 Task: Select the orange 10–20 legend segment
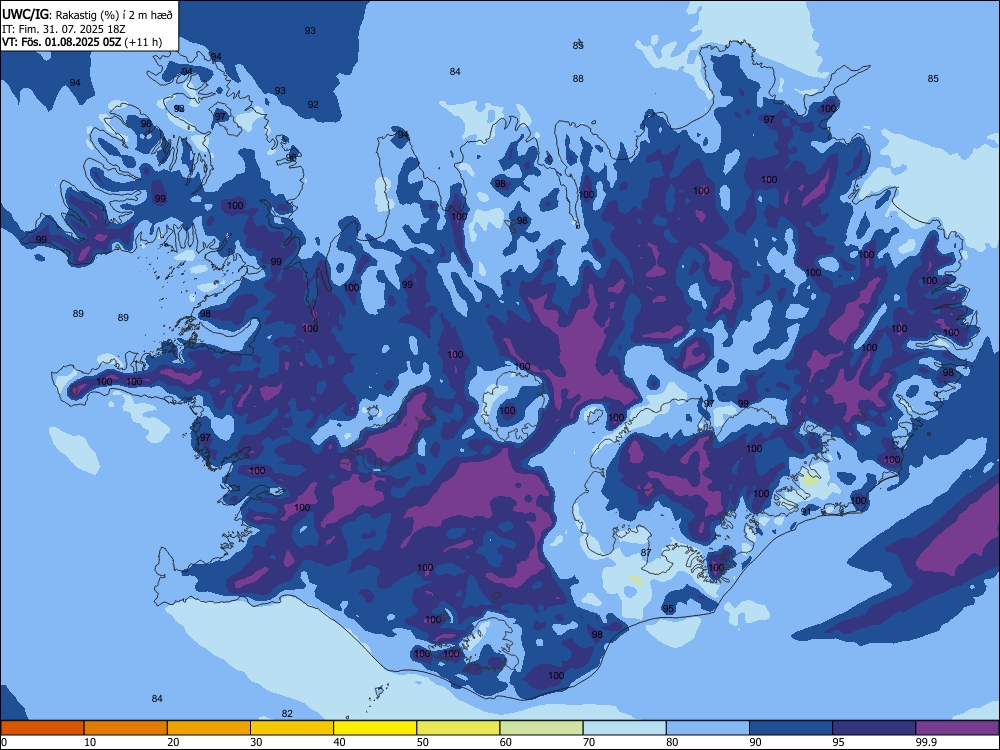click(126, 728)
